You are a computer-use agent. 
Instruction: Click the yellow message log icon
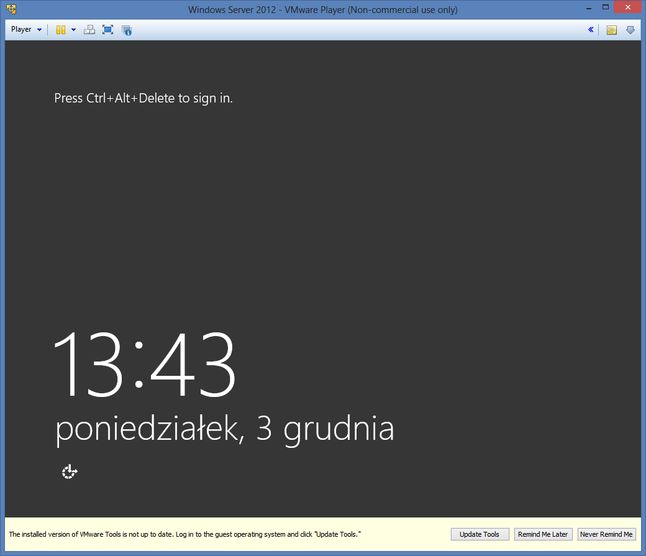[611, 30]
